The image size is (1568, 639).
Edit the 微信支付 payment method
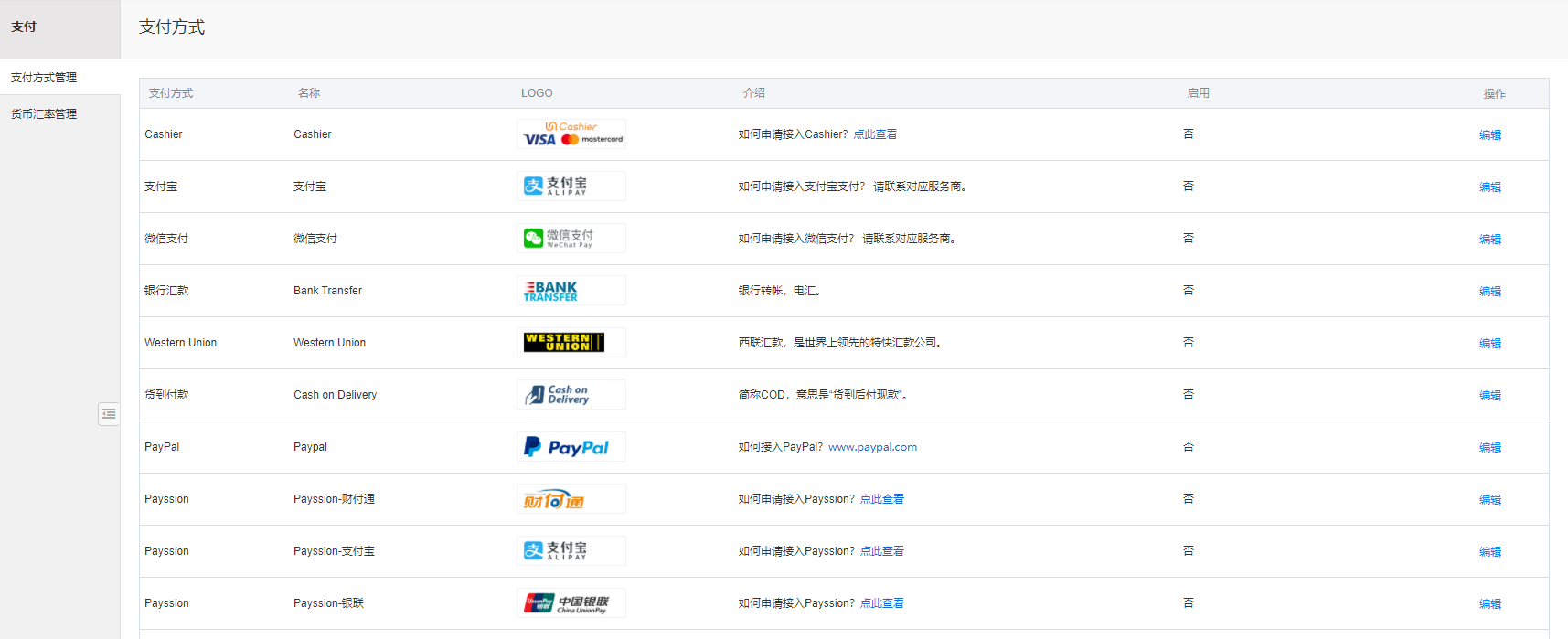[x=1490, y=240]
